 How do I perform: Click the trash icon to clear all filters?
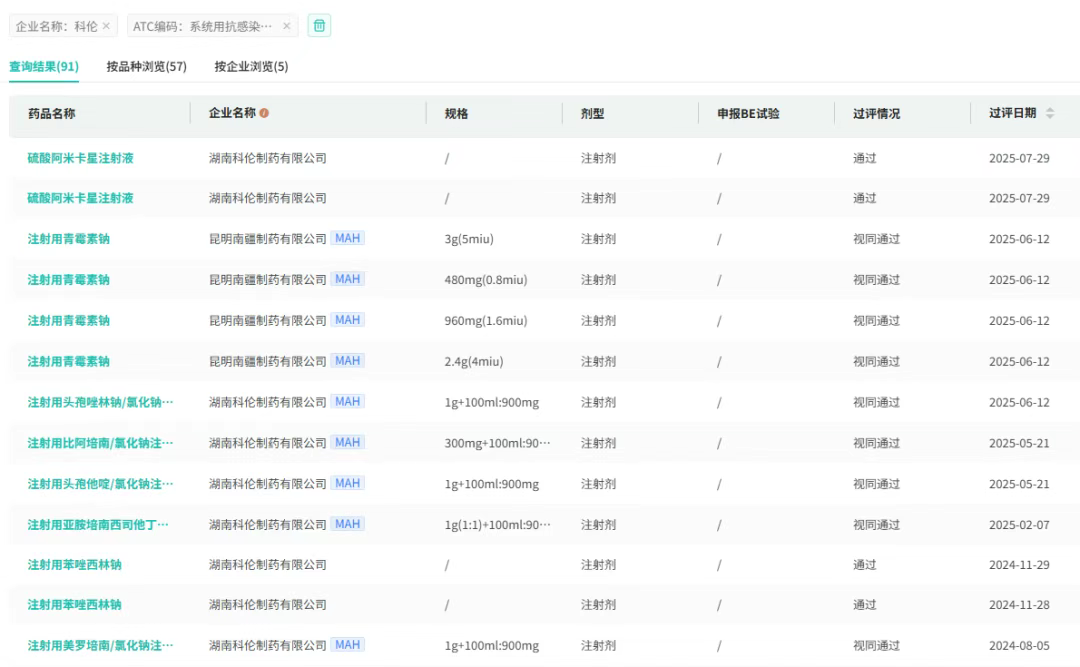319,26
